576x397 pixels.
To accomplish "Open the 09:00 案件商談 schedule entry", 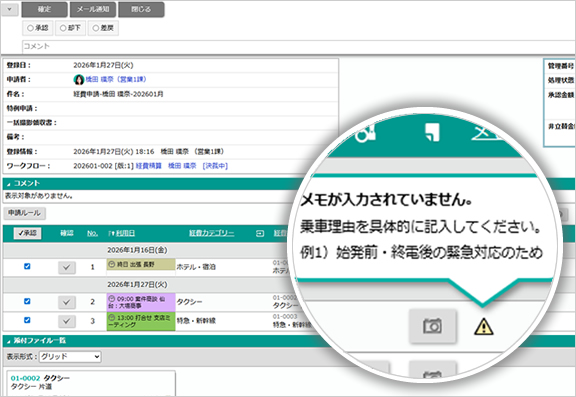I will click(141, 302).
